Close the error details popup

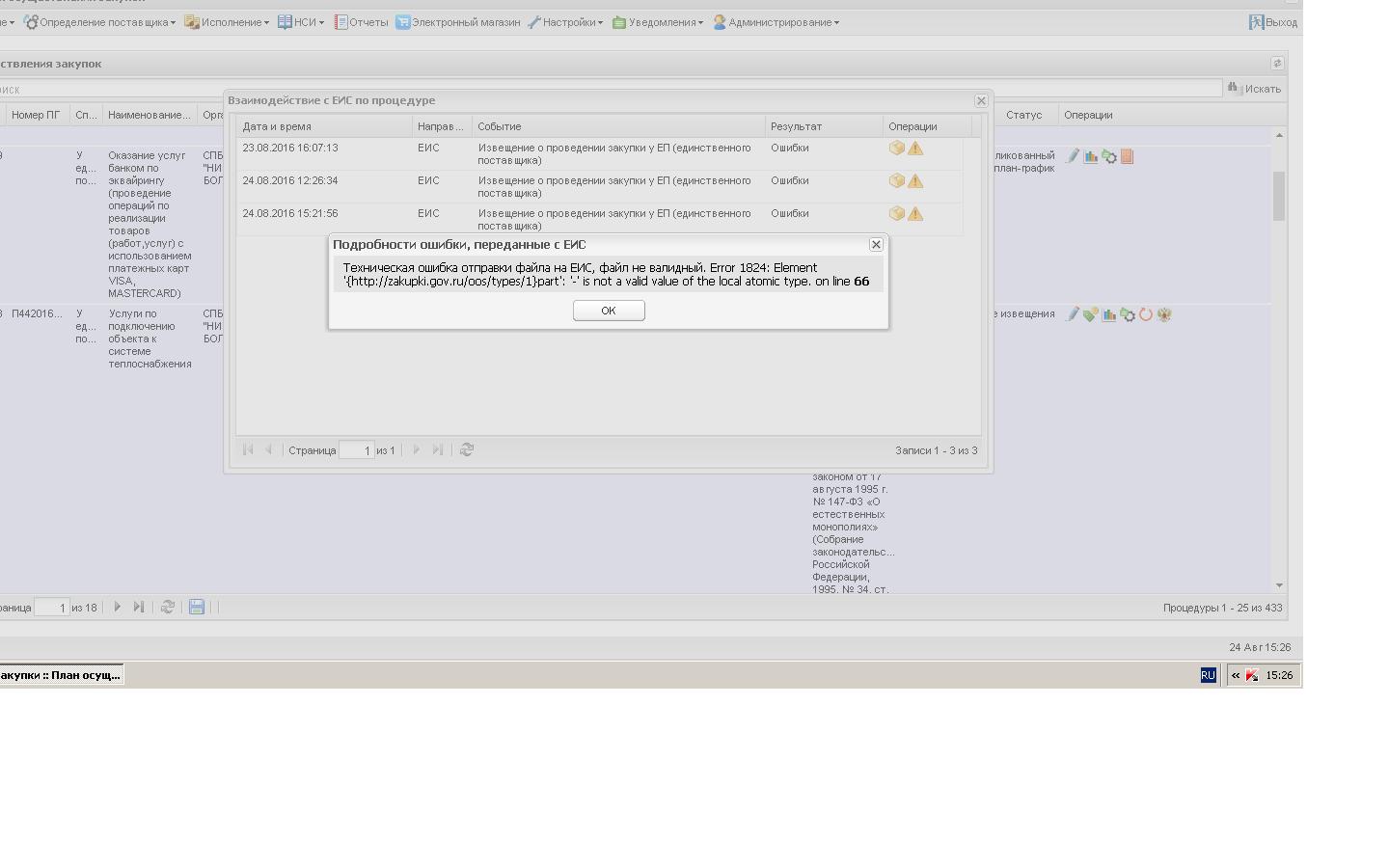(x=876, y=245)
